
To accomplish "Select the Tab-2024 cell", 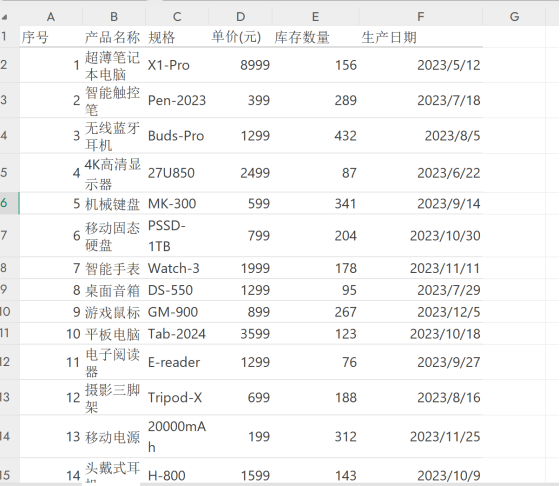I will (177, 334).
